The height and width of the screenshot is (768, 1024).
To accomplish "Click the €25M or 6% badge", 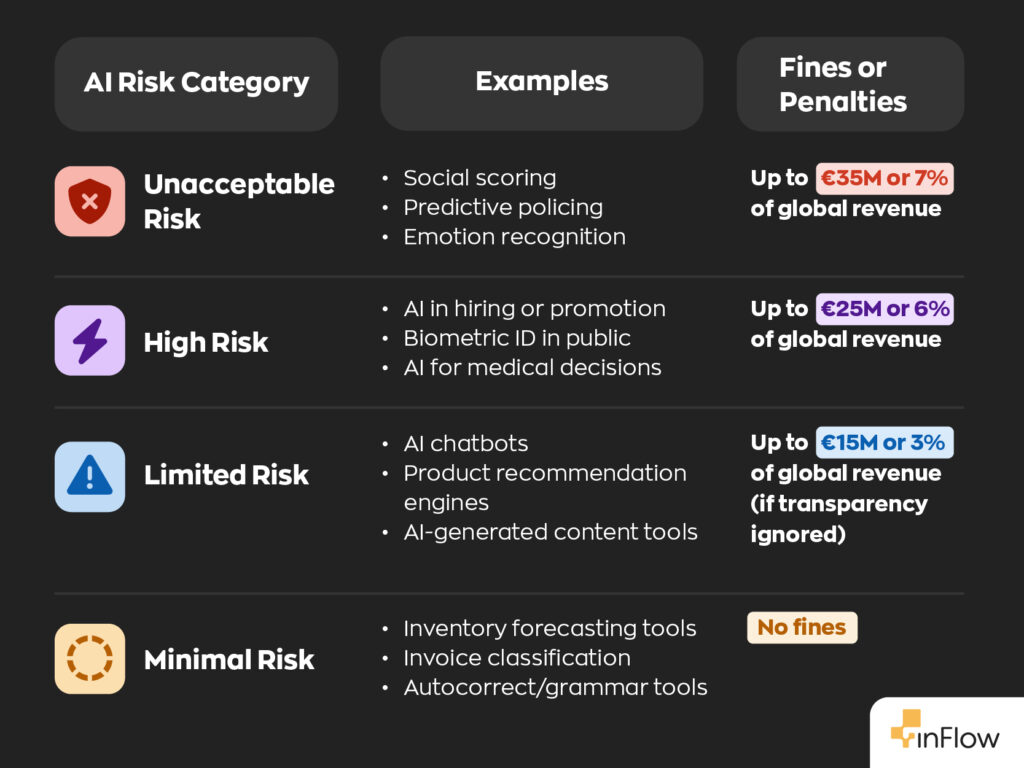I will click(x=884, y=309).
